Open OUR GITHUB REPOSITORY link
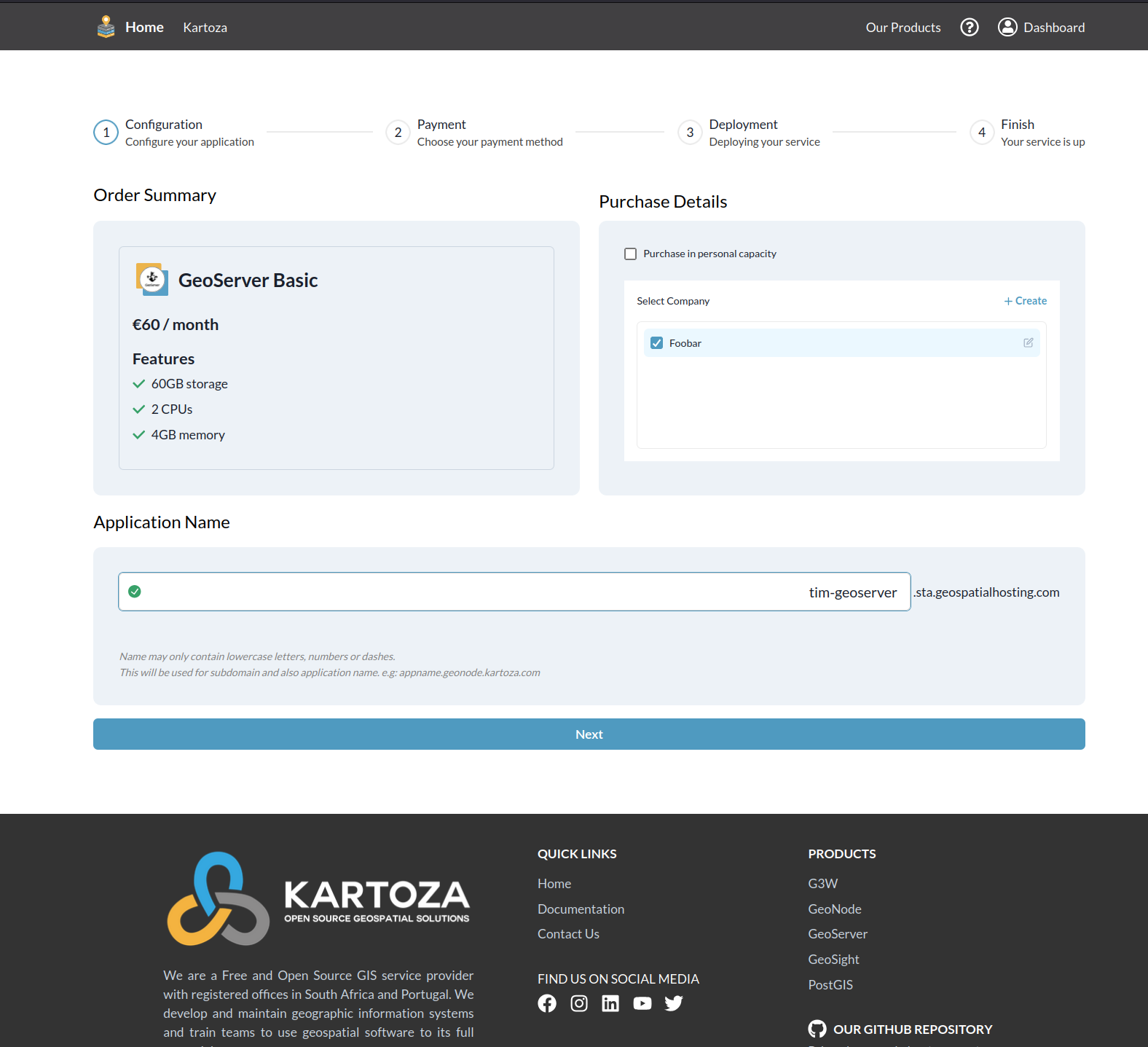 (913, 1030)
